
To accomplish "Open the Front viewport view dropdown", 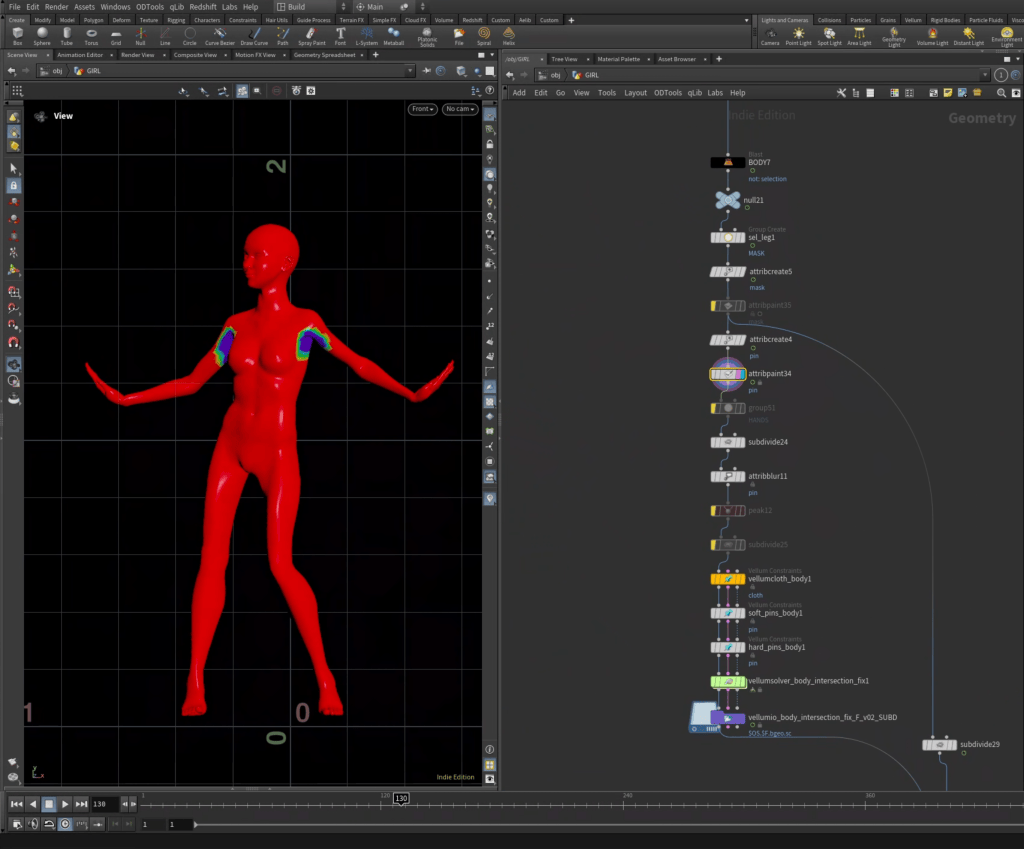I will [x=423, y=109].
